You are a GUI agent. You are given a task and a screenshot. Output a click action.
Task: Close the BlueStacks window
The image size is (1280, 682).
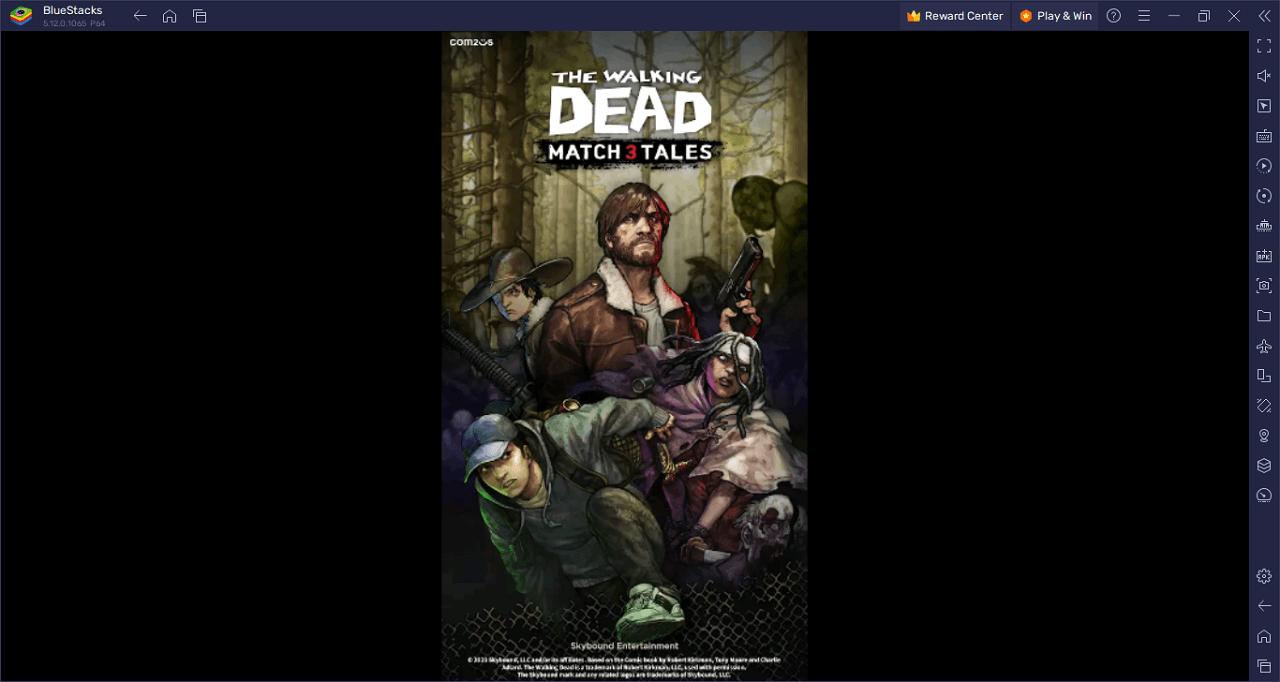pyautogui.click(x=1234, y=16)
